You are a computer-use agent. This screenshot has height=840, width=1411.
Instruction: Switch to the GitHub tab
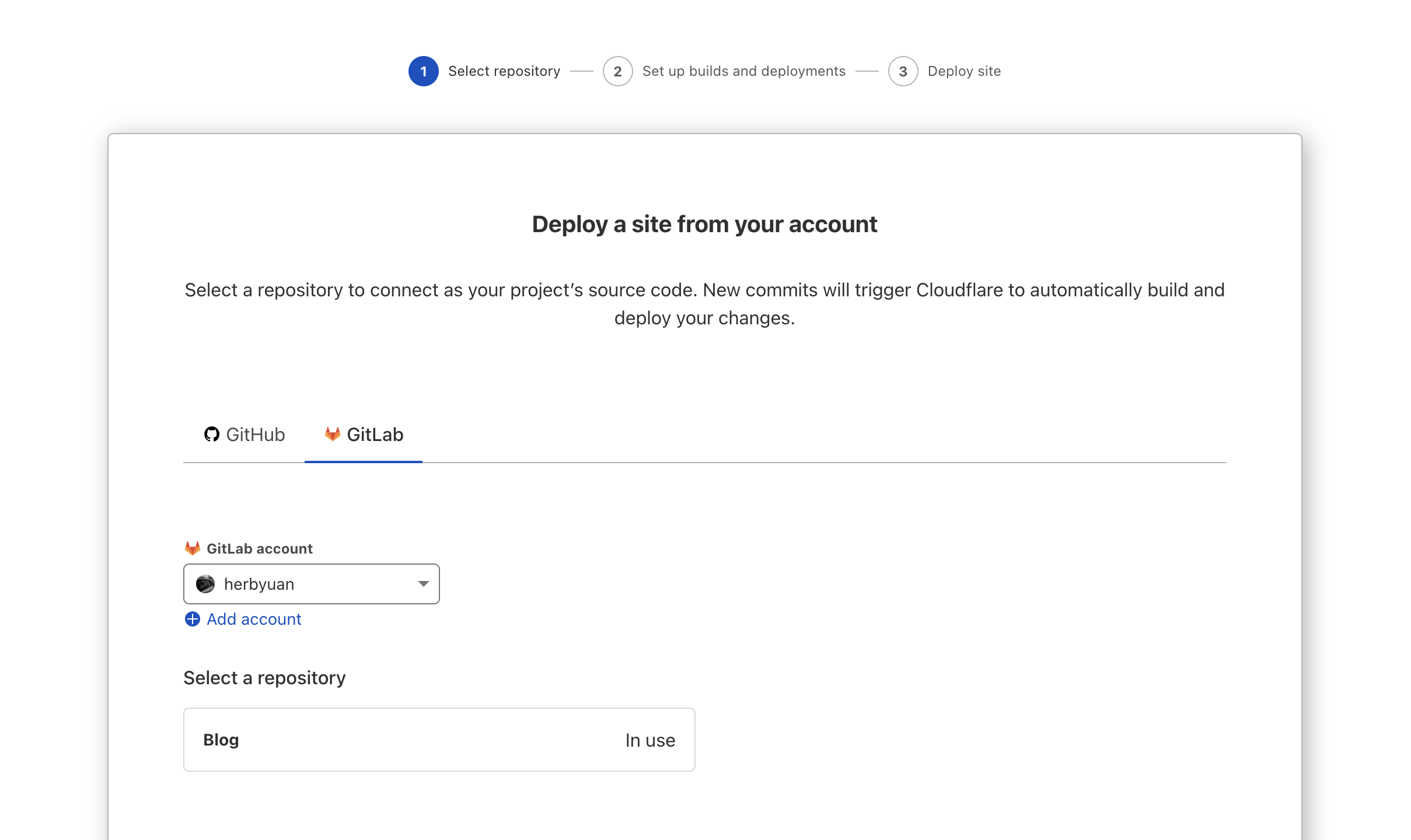point(245,435)
